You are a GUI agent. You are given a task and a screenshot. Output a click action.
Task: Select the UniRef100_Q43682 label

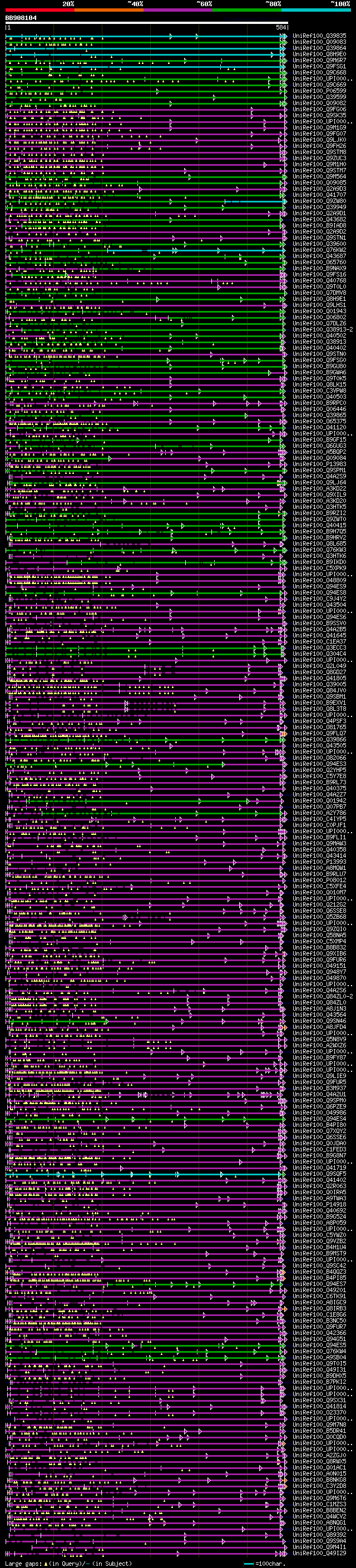click(319, 219)
